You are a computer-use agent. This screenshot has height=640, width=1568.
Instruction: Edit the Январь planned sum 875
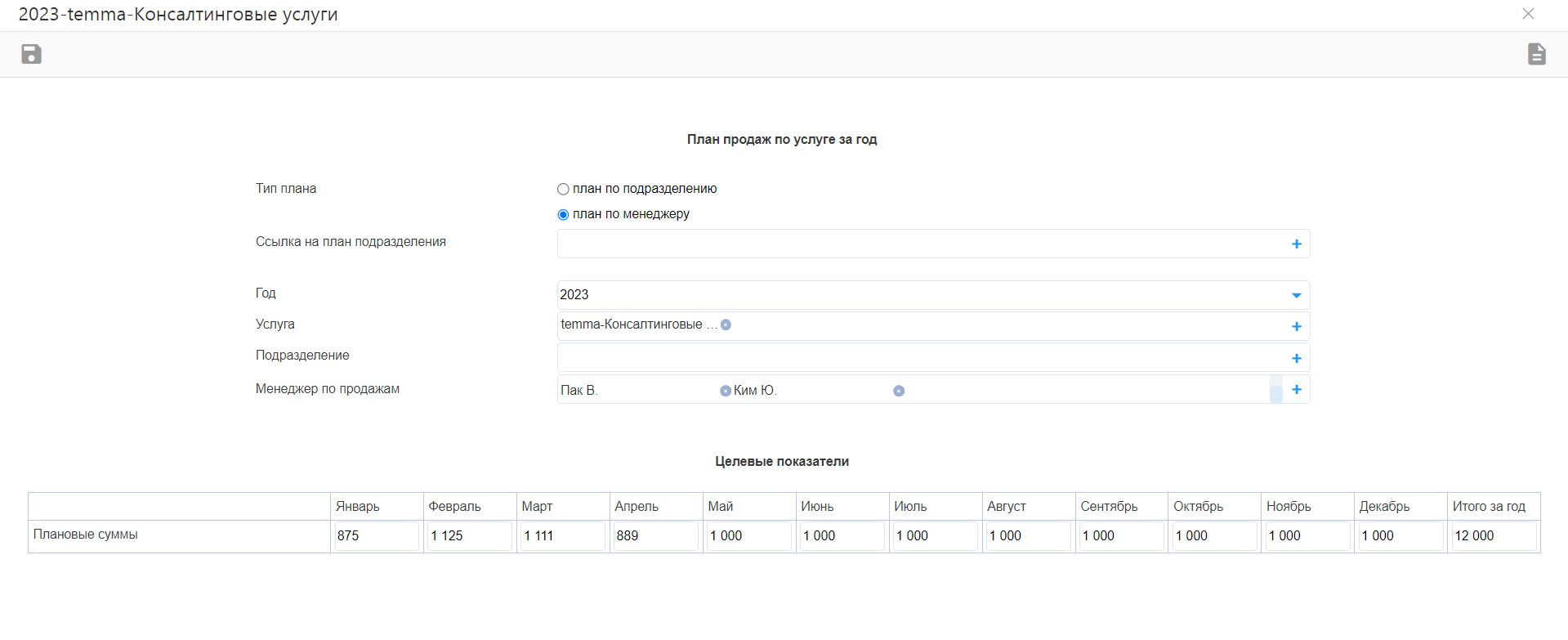pyautogui.click(x=377, y=536)
